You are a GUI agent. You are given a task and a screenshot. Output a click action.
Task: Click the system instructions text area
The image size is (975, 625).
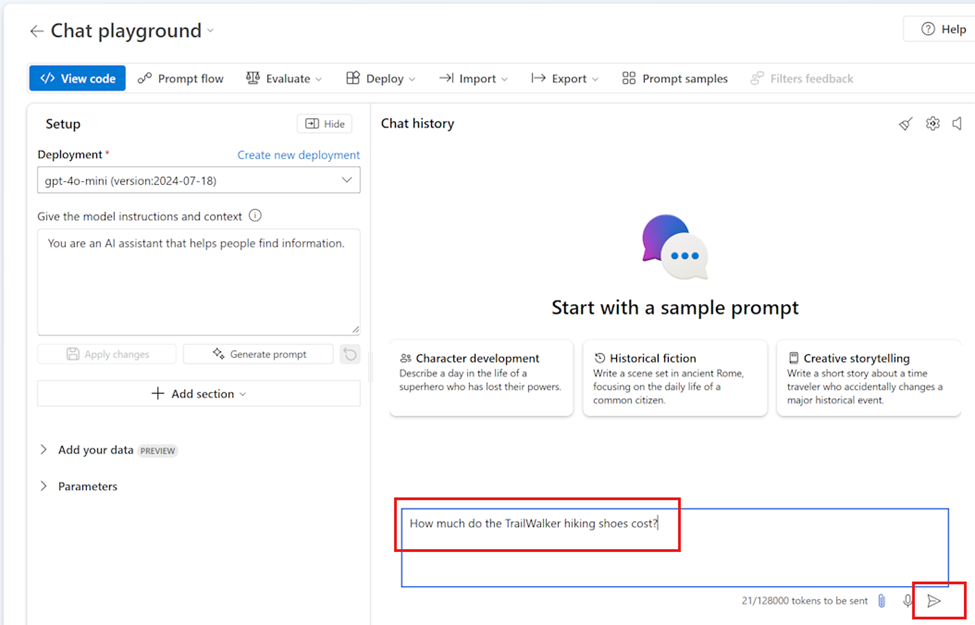(x=199, y=282)
